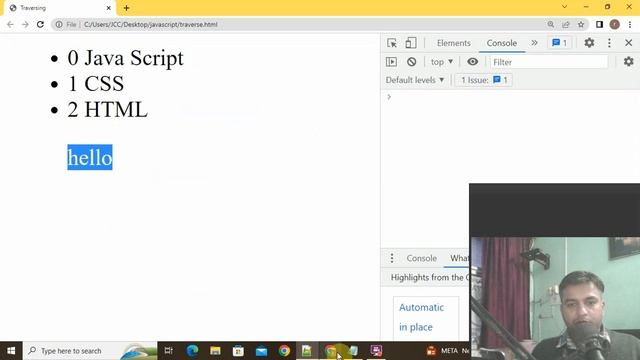Open the Automatic in place link
Viewport: 640px width, 360px height.
(x=421, y=317)
